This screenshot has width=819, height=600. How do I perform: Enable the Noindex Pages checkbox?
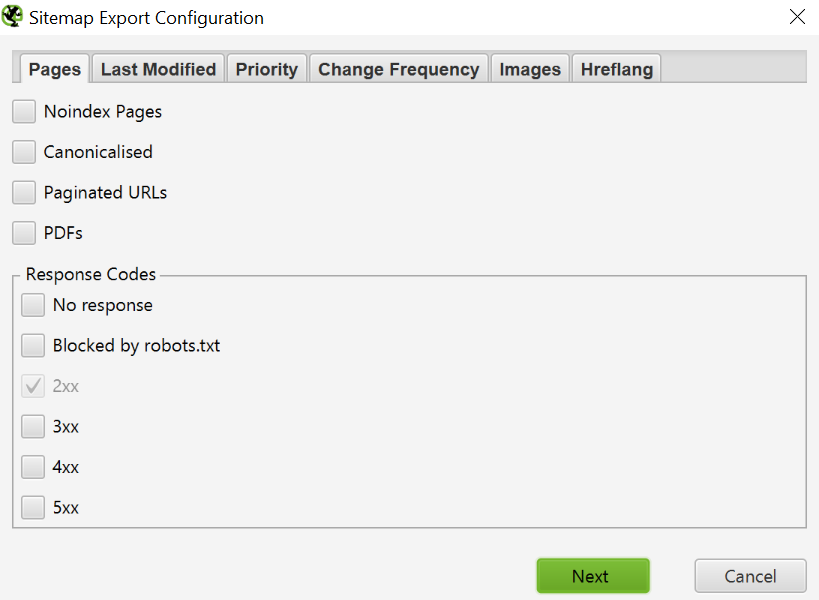click(23, 111)
